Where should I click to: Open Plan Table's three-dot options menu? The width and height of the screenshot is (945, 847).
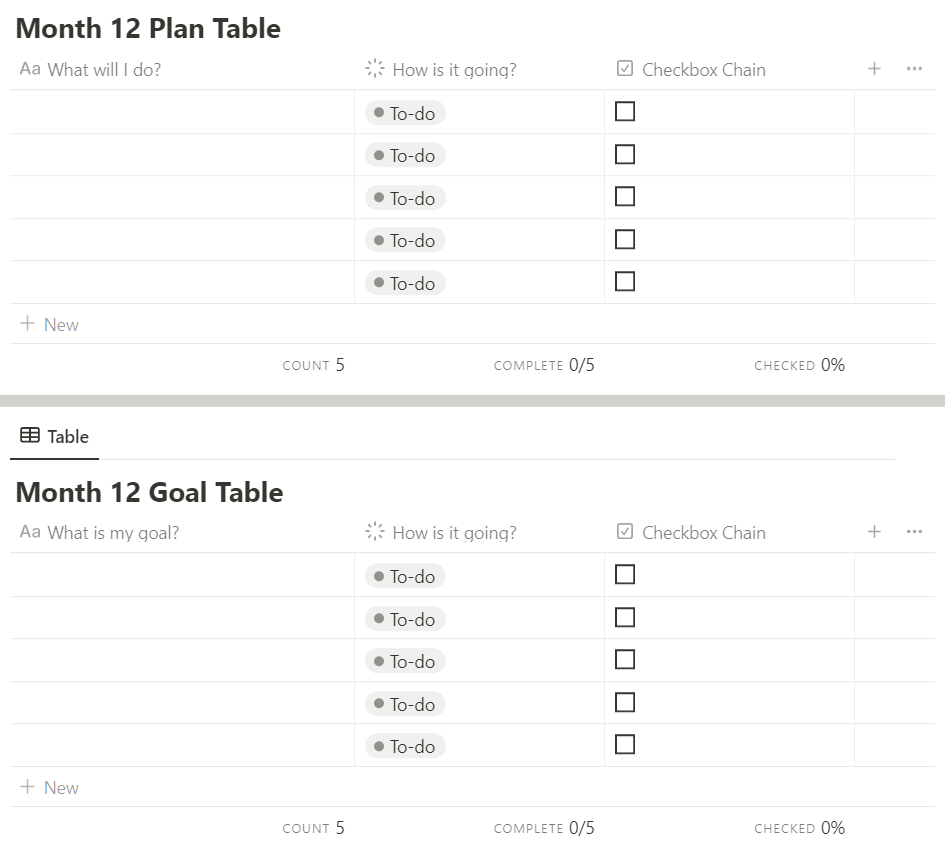point(914,69)
